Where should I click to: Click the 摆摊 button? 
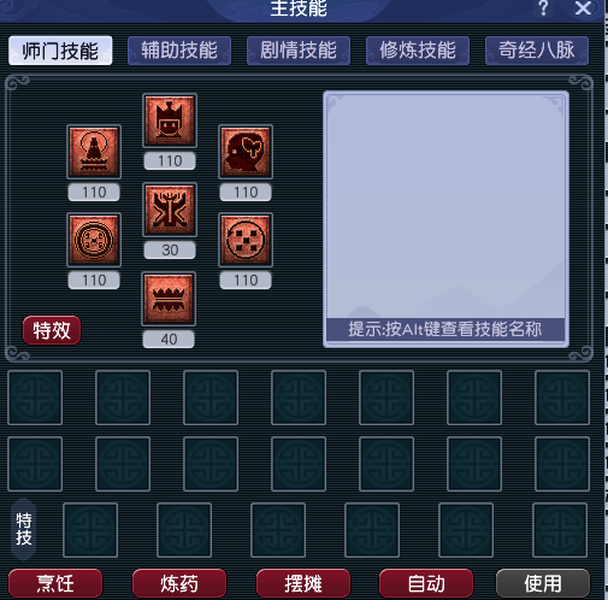[303, 583]
